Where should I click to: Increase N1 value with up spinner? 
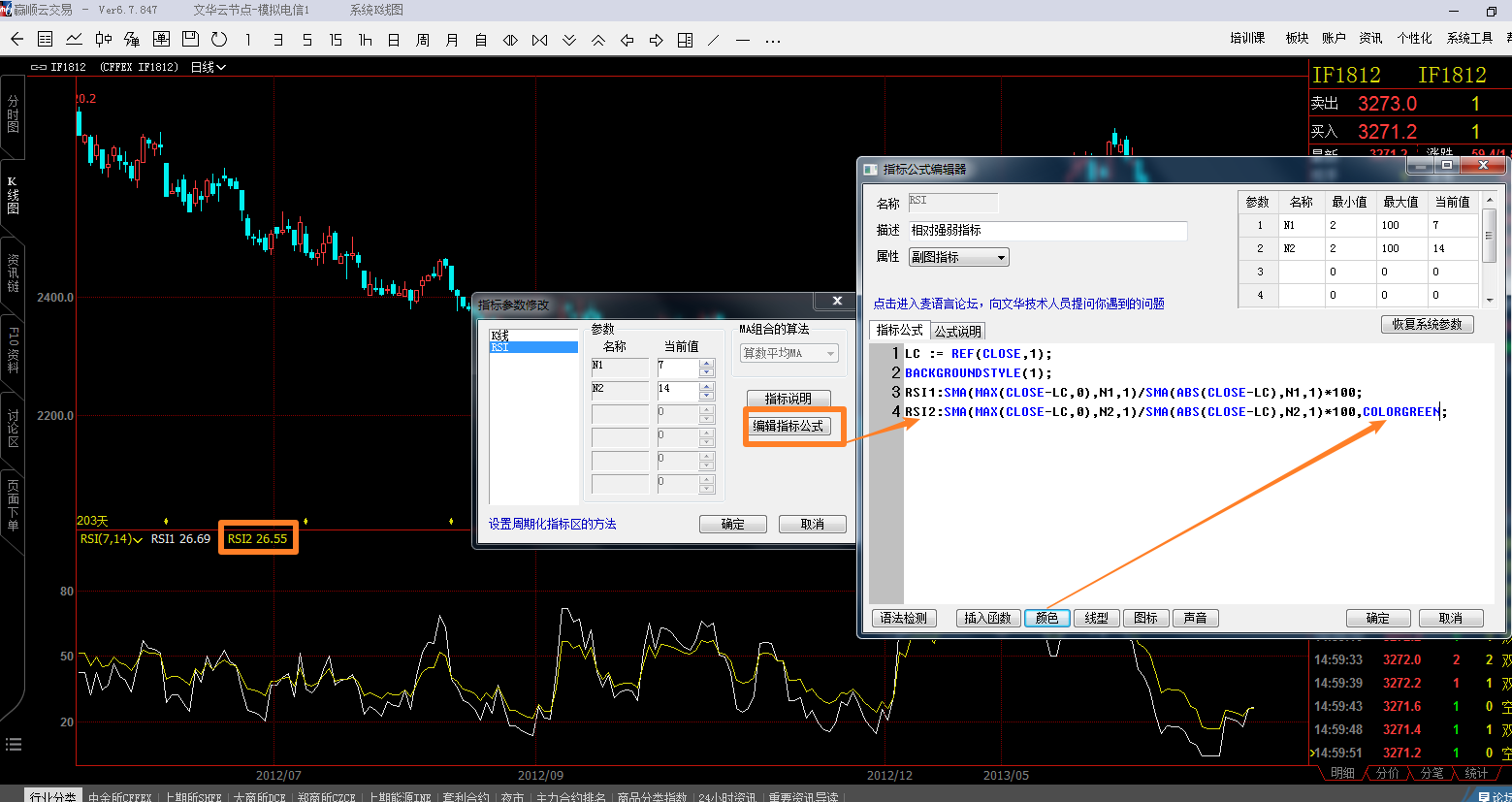[x=706, y=363]
